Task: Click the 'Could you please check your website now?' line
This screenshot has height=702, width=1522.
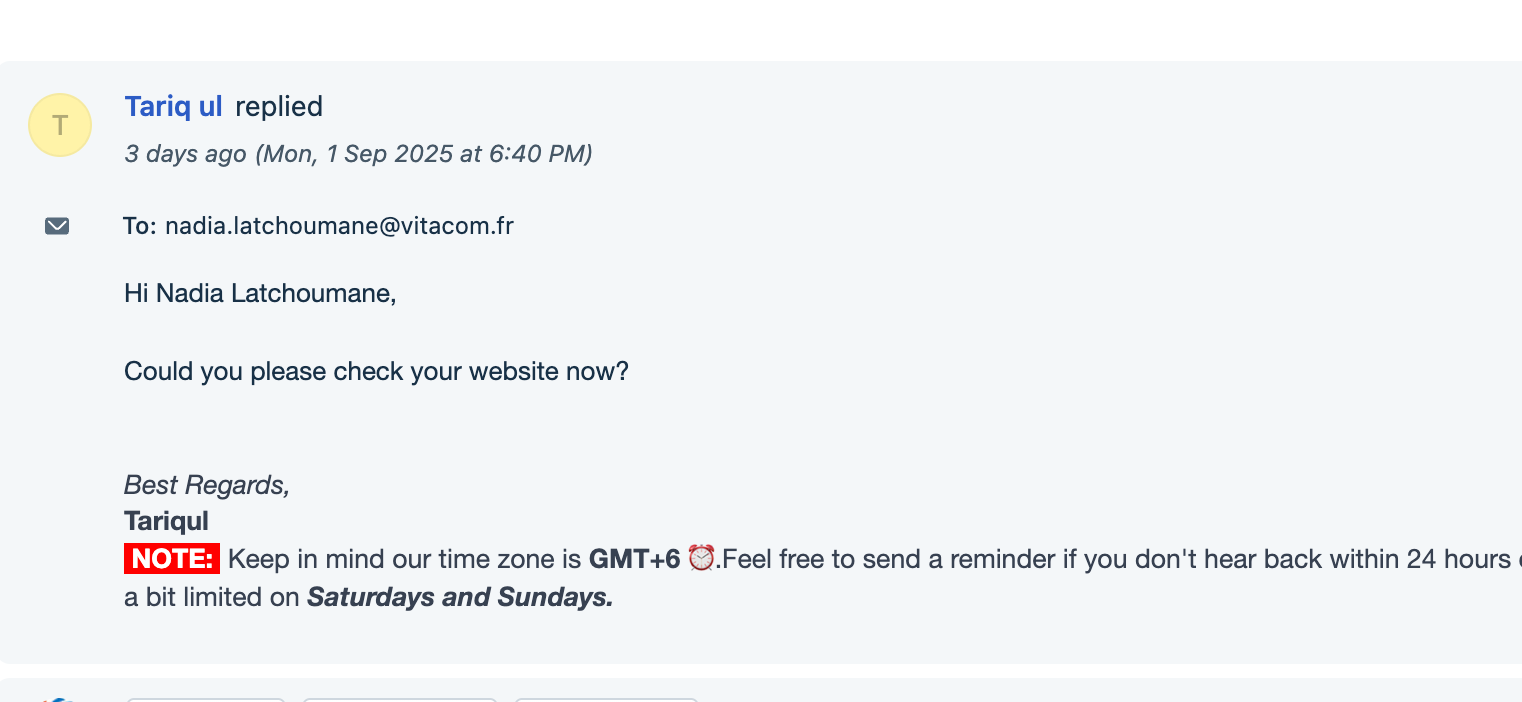Action: 376,371
